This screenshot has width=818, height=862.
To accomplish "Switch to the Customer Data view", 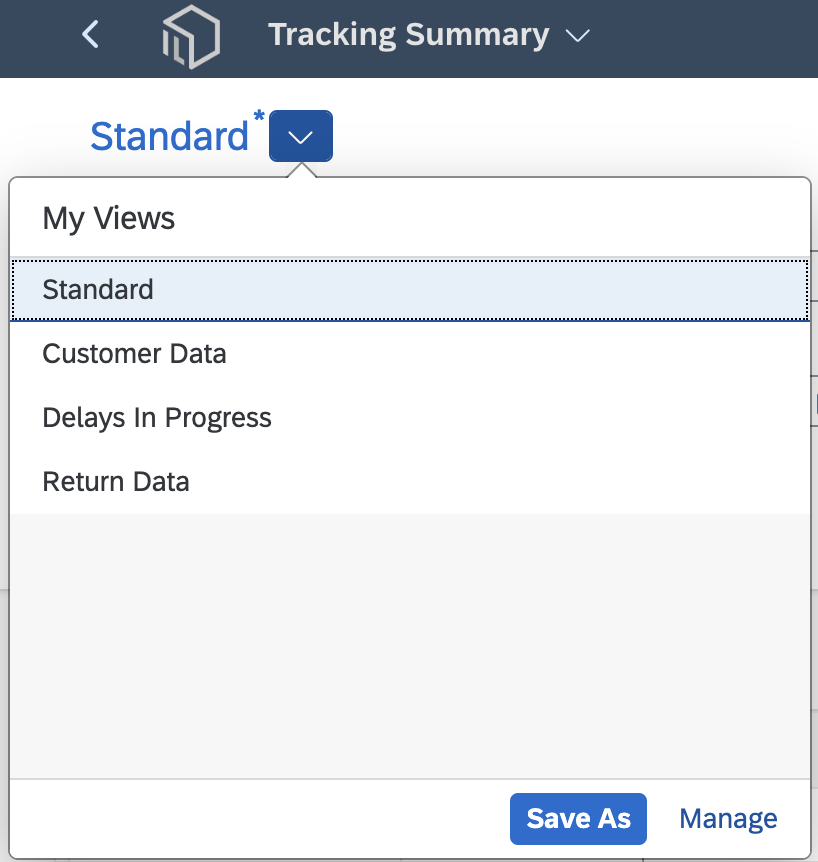I will [134, 353].
